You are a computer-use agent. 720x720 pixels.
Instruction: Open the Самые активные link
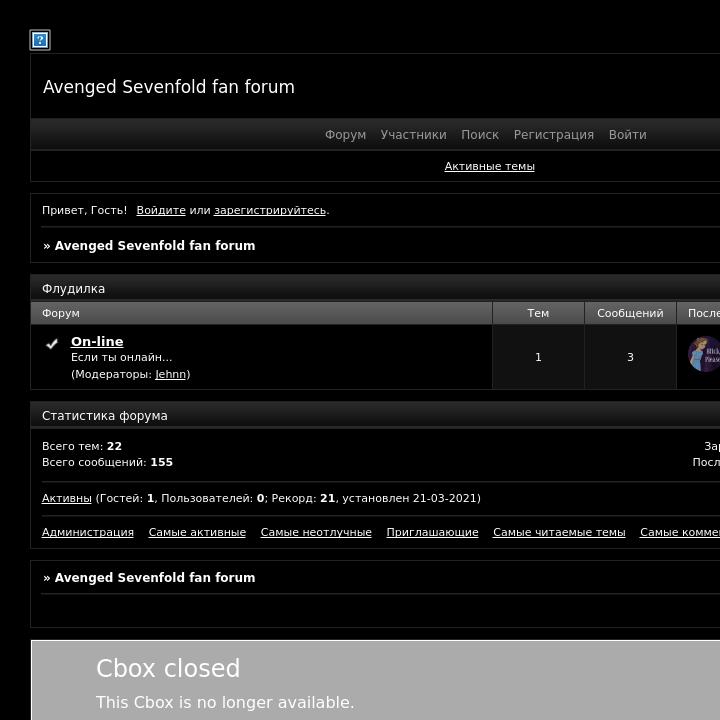(197, 532)
